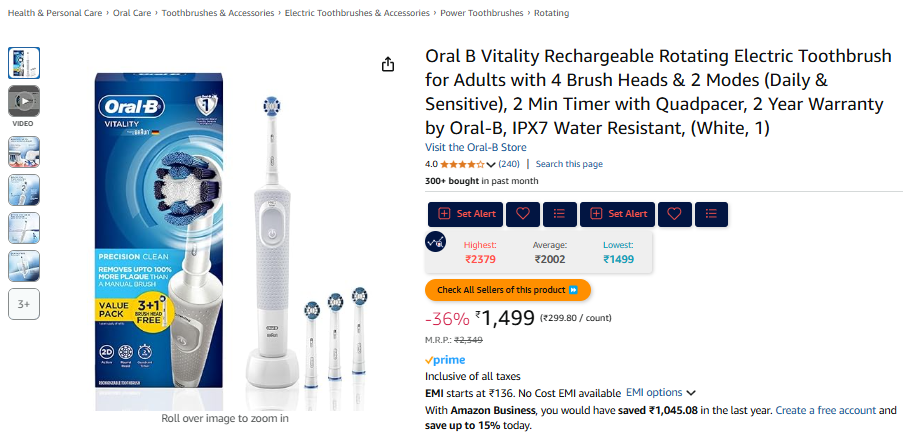Click the second heart wishlist icon button
The image size is (913, 435).
674,214
